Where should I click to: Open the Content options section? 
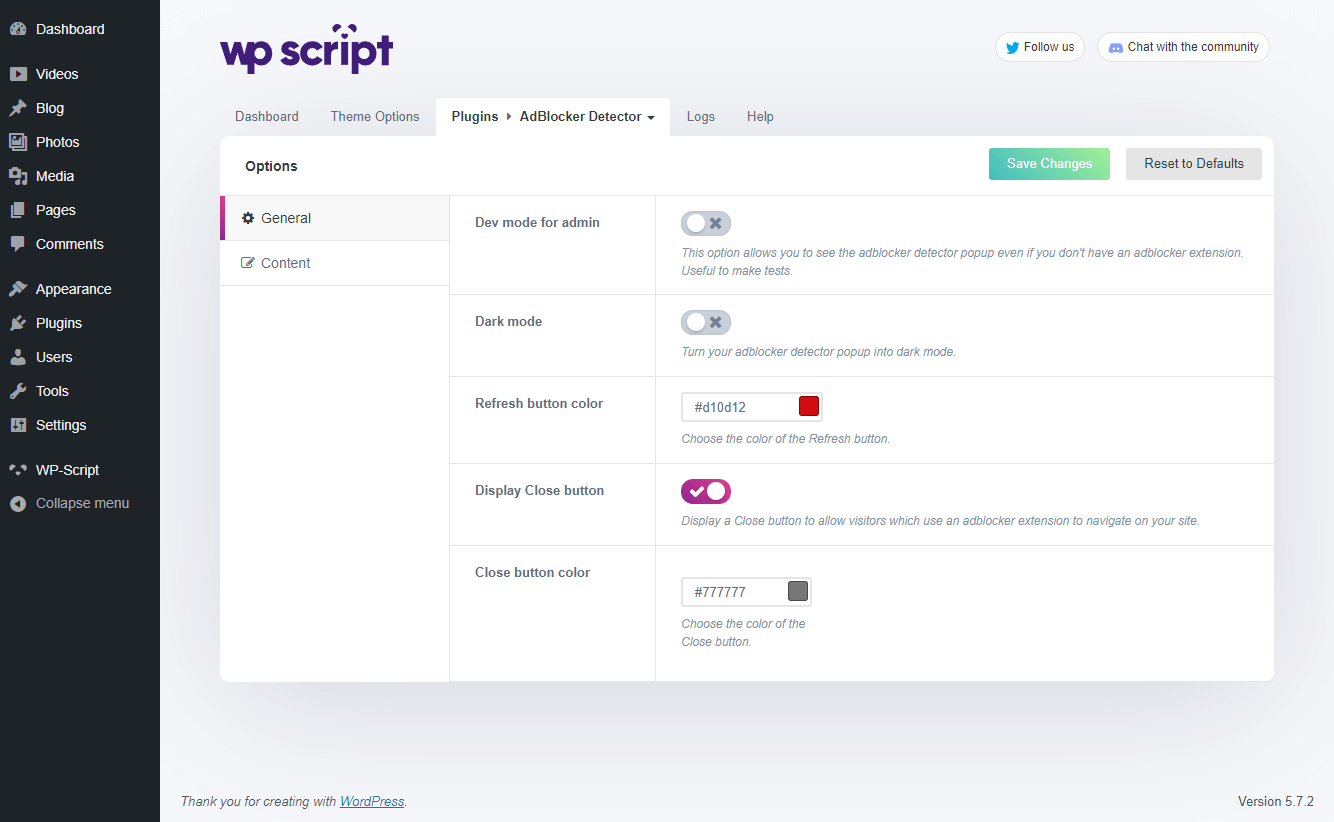[x=285, y=263]
